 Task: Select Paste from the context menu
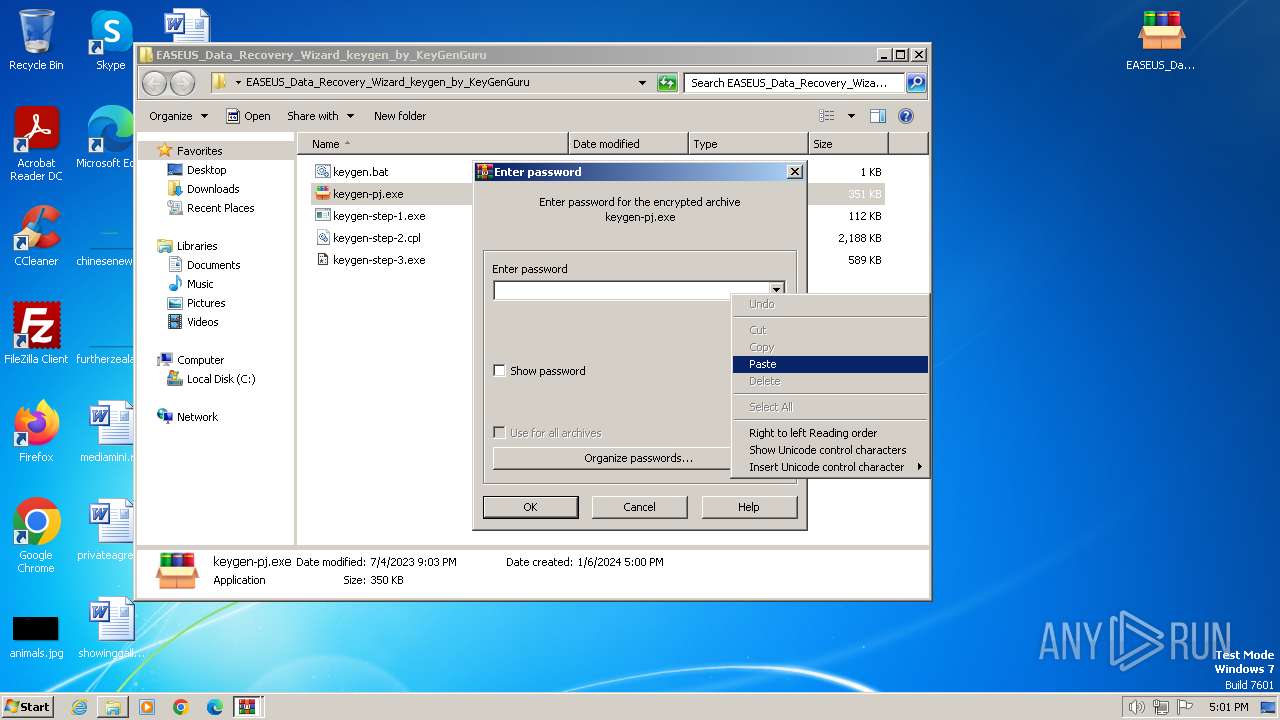(x=830, y=364)
